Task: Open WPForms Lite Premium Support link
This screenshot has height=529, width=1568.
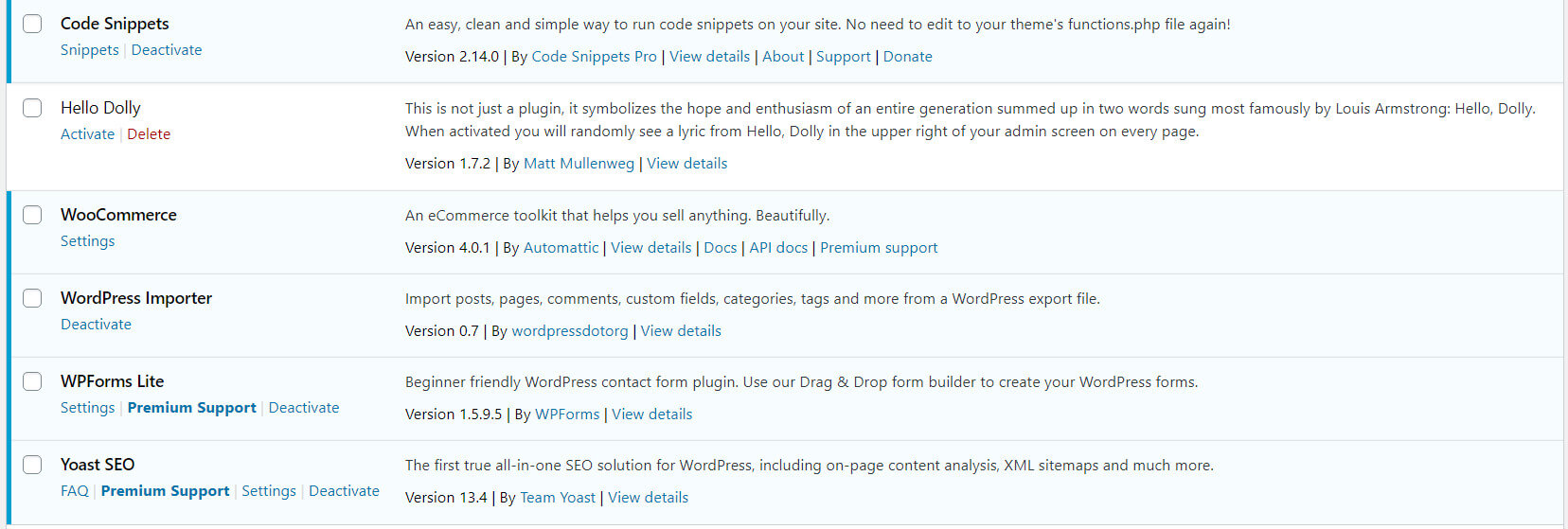Action: (191, 408)
